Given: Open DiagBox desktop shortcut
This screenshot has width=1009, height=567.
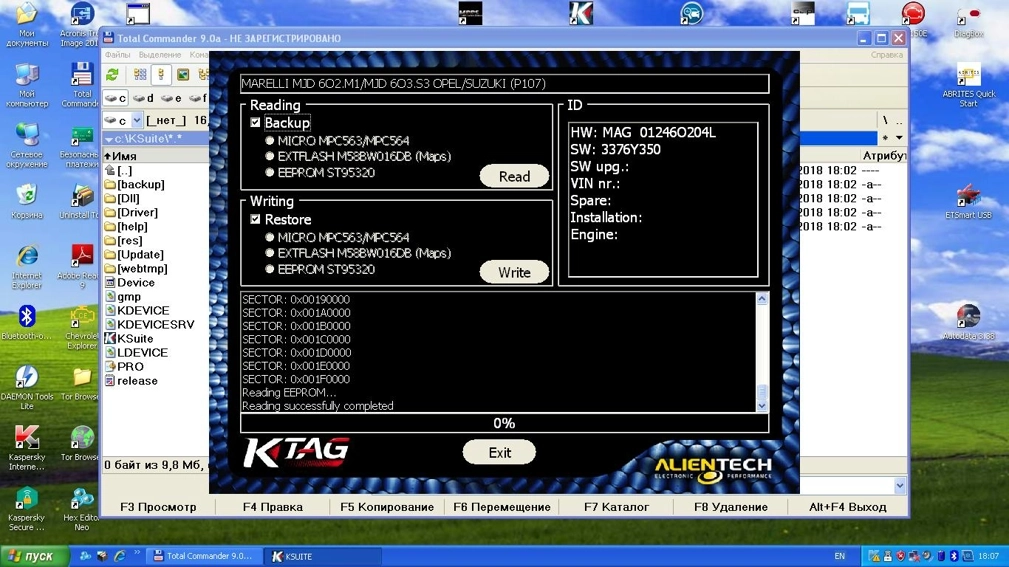Looking at the screenshot, I should 968,21.
